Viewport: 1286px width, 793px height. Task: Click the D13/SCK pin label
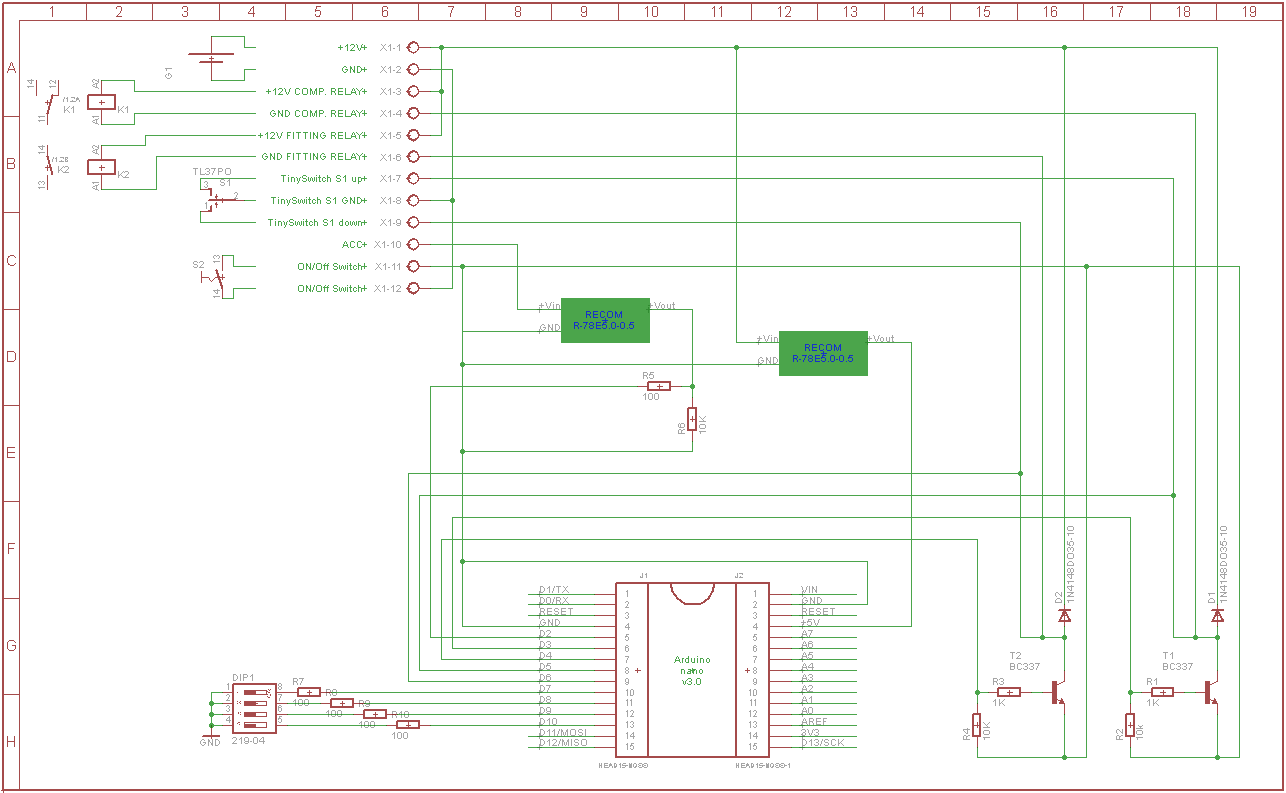coord(823,743)
